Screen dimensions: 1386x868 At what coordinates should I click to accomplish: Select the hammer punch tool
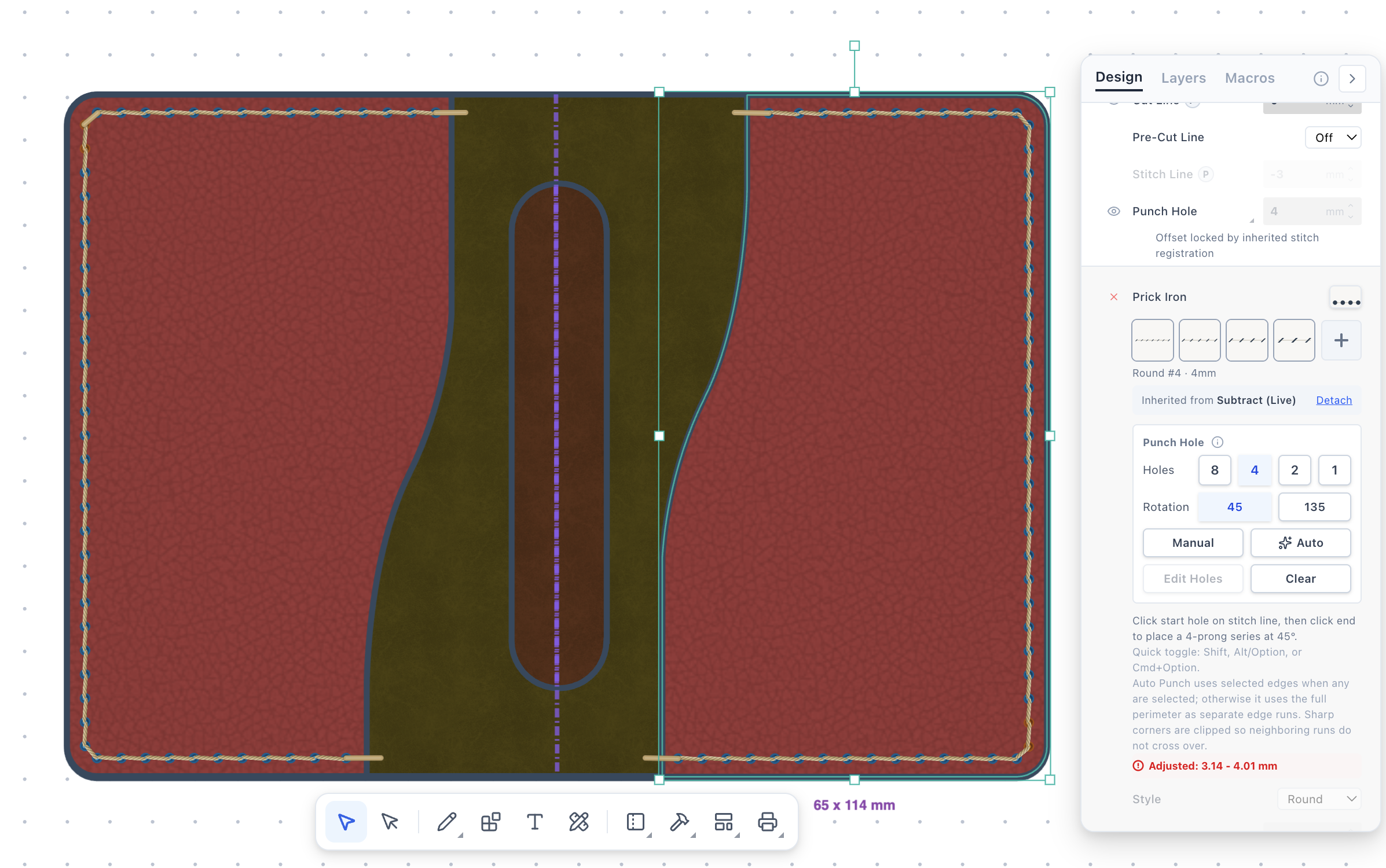coord(680,821)
